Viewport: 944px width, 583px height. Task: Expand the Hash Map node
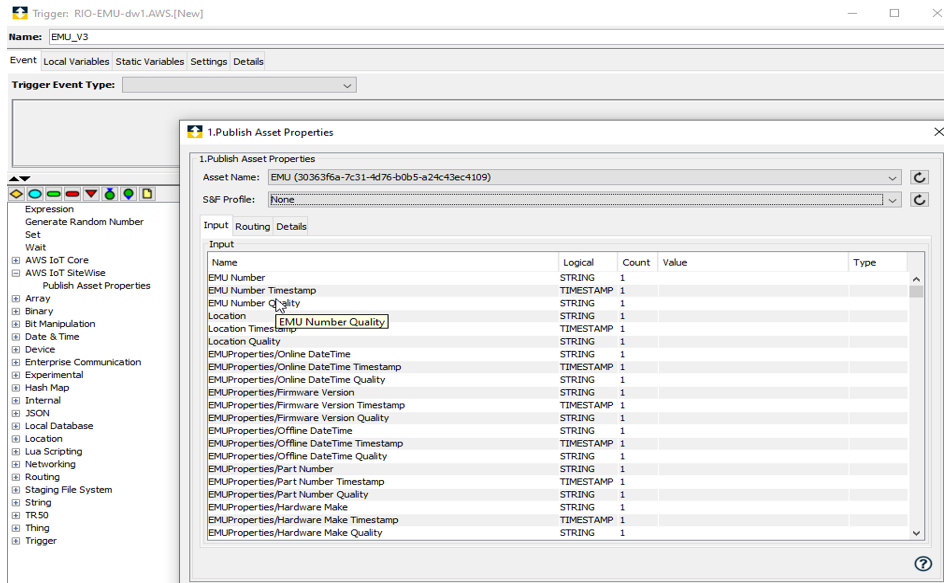[16, 388]
